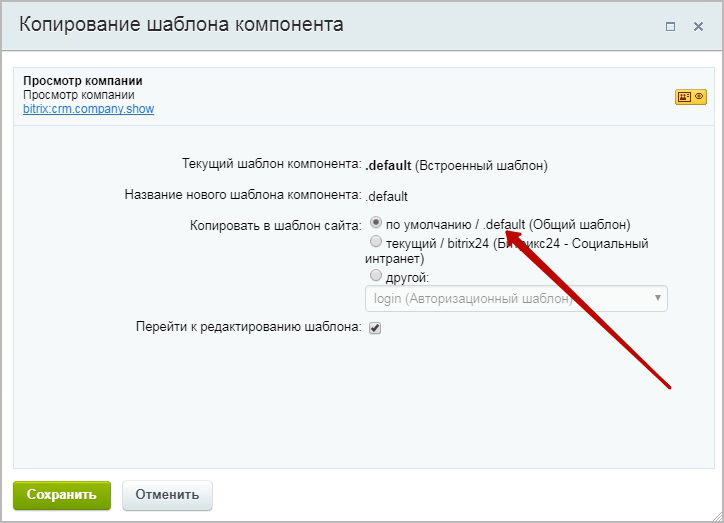Select the 'по умолчанию / .default' radio option
Image resolution: width=724 pixels, height=523 pixels.
click(x=376, y=223)
